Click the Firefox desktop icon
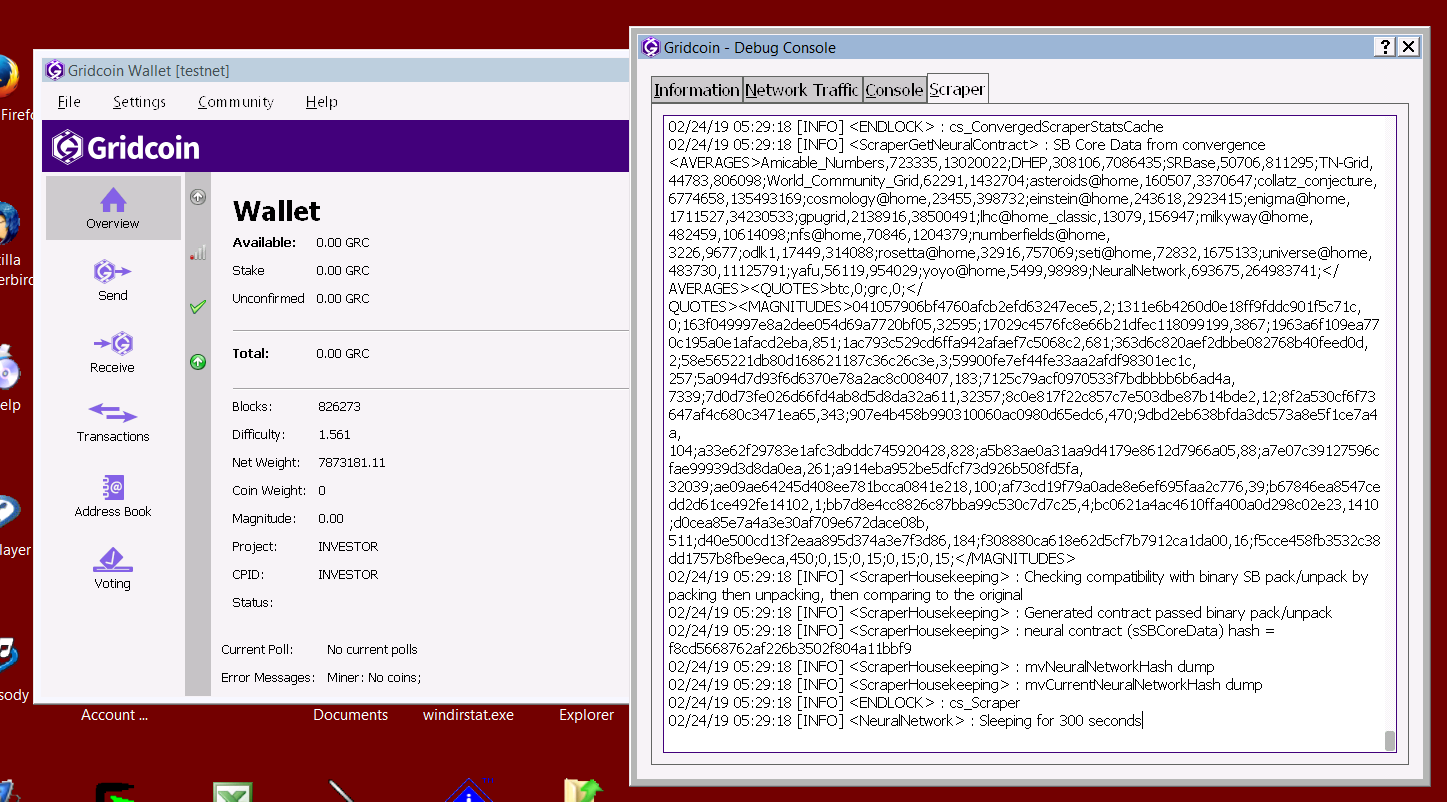 pos(10,78)
